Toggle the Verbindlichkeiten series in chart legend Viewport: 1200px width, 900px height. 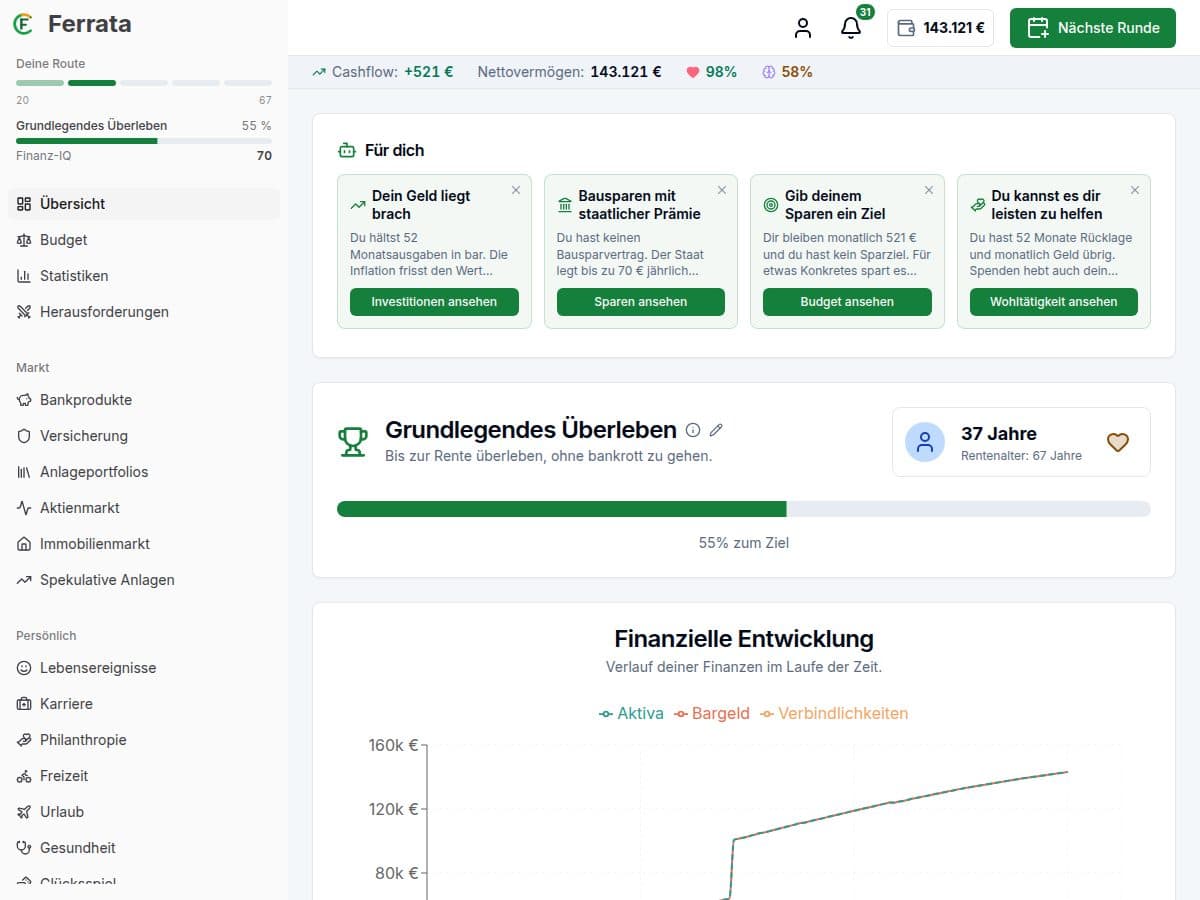click(834, 713)
